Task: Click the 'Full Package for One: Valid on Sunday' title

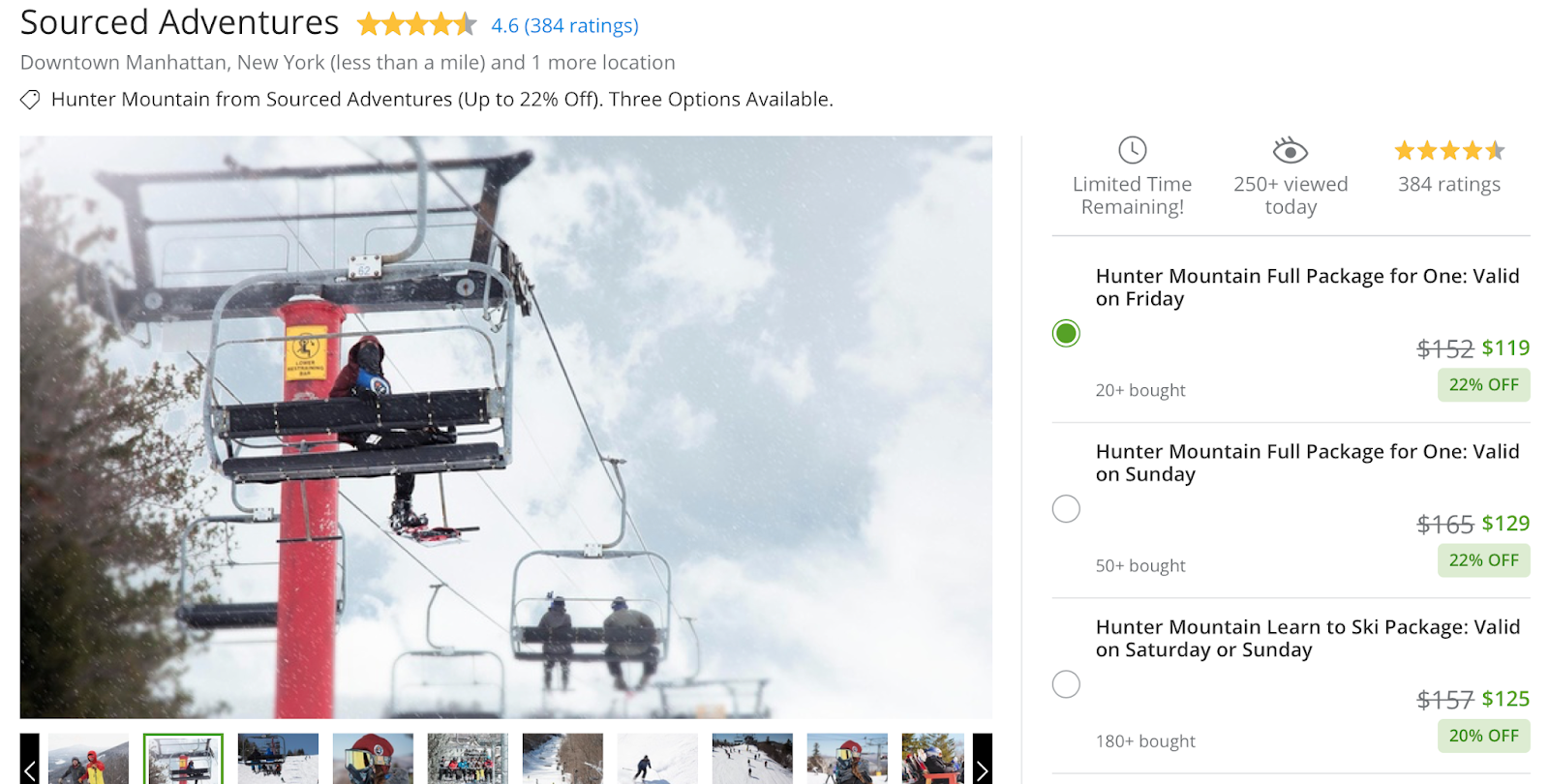Action: 1307,463
